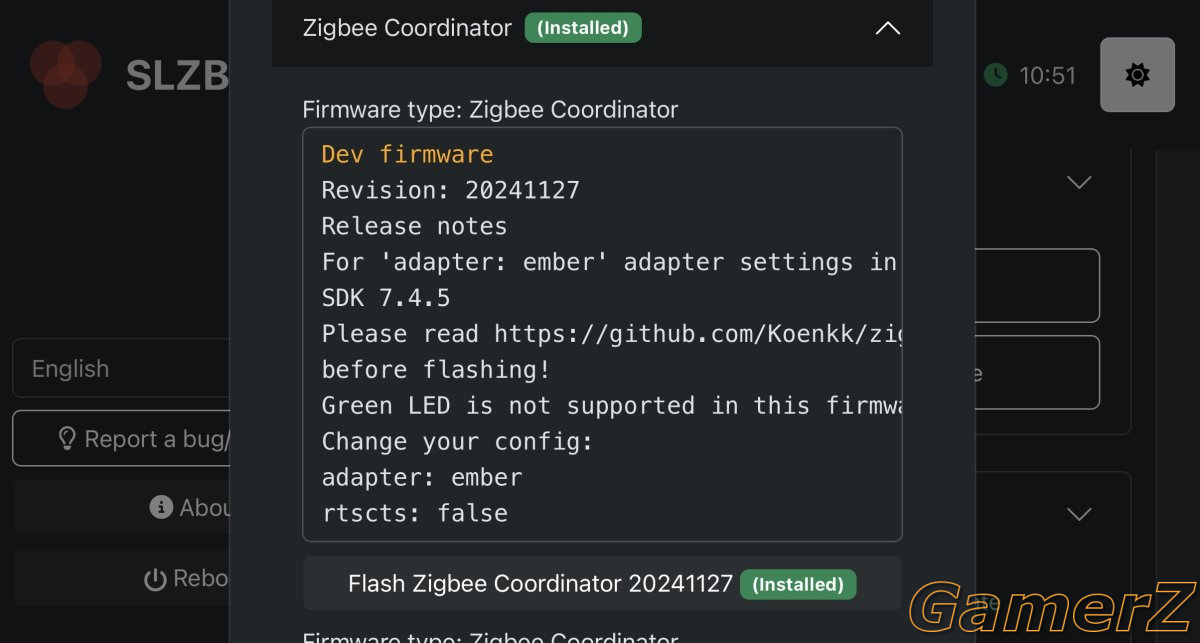
Task: Flash Zigbee Coordinator 20241127 firmware
Action: pyautogui.click(x=602, y=583)
